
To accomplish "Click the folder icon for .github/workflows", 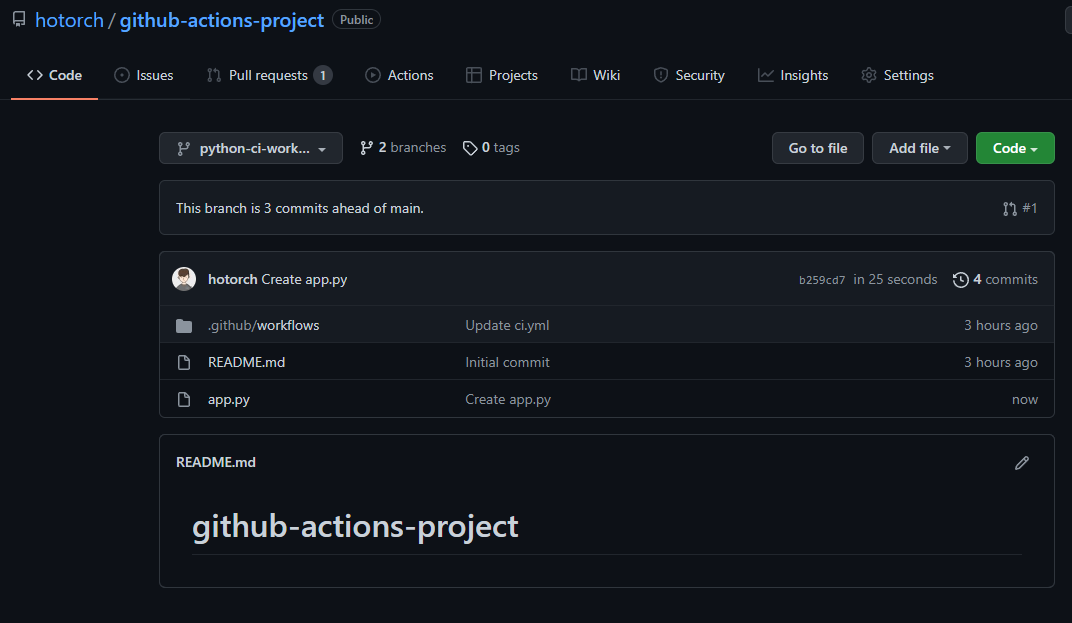I will tap(184, 326).
